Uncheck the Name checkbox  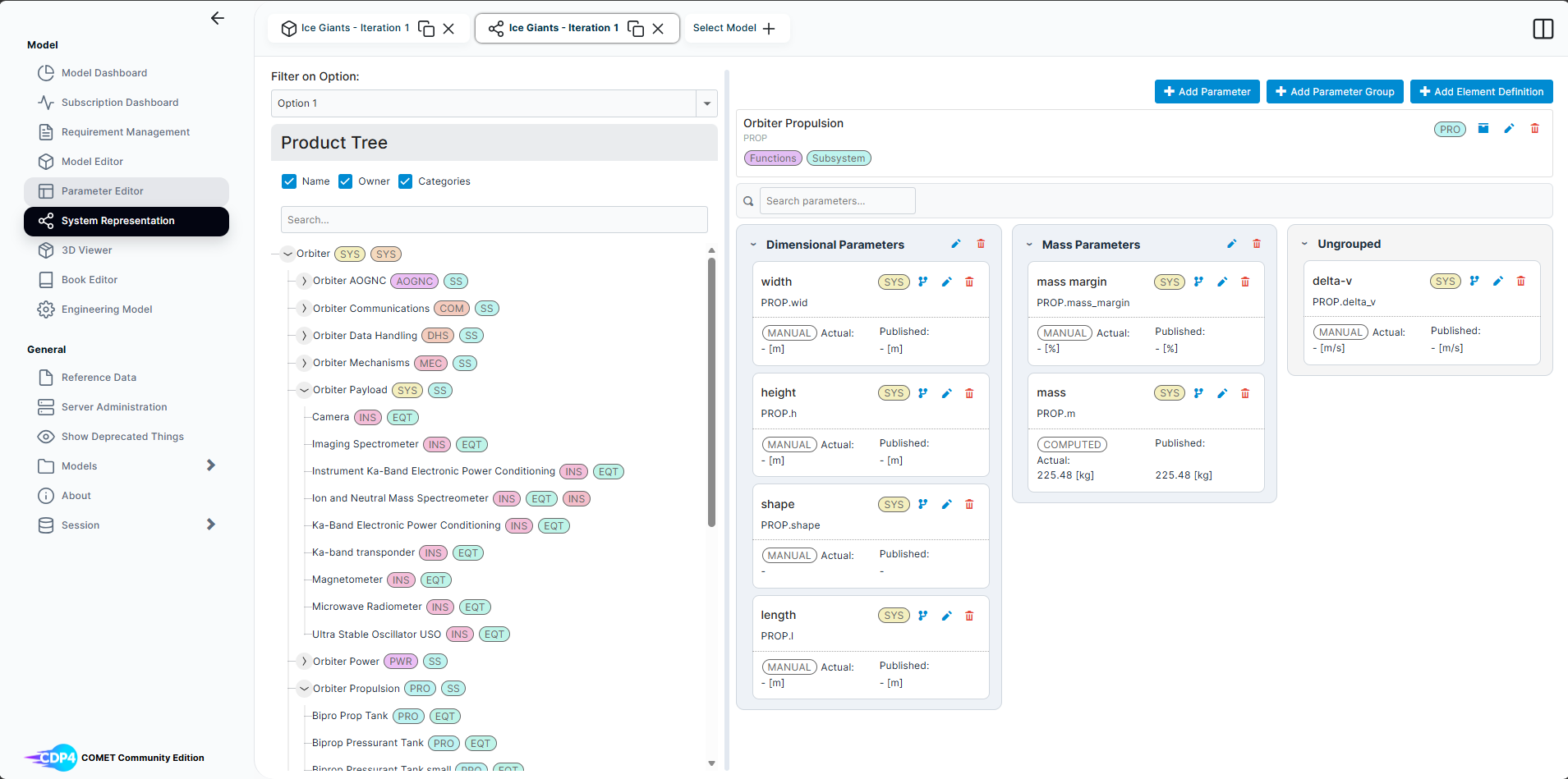coord(289,181)
